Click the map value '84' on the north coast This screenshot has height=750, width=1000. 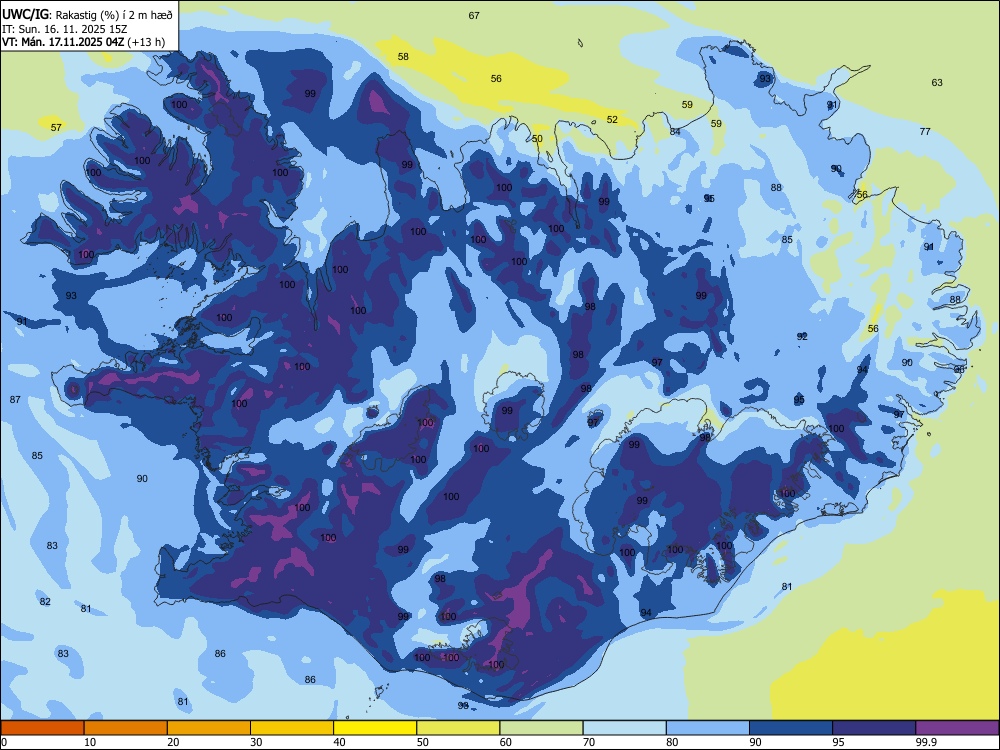675,131
